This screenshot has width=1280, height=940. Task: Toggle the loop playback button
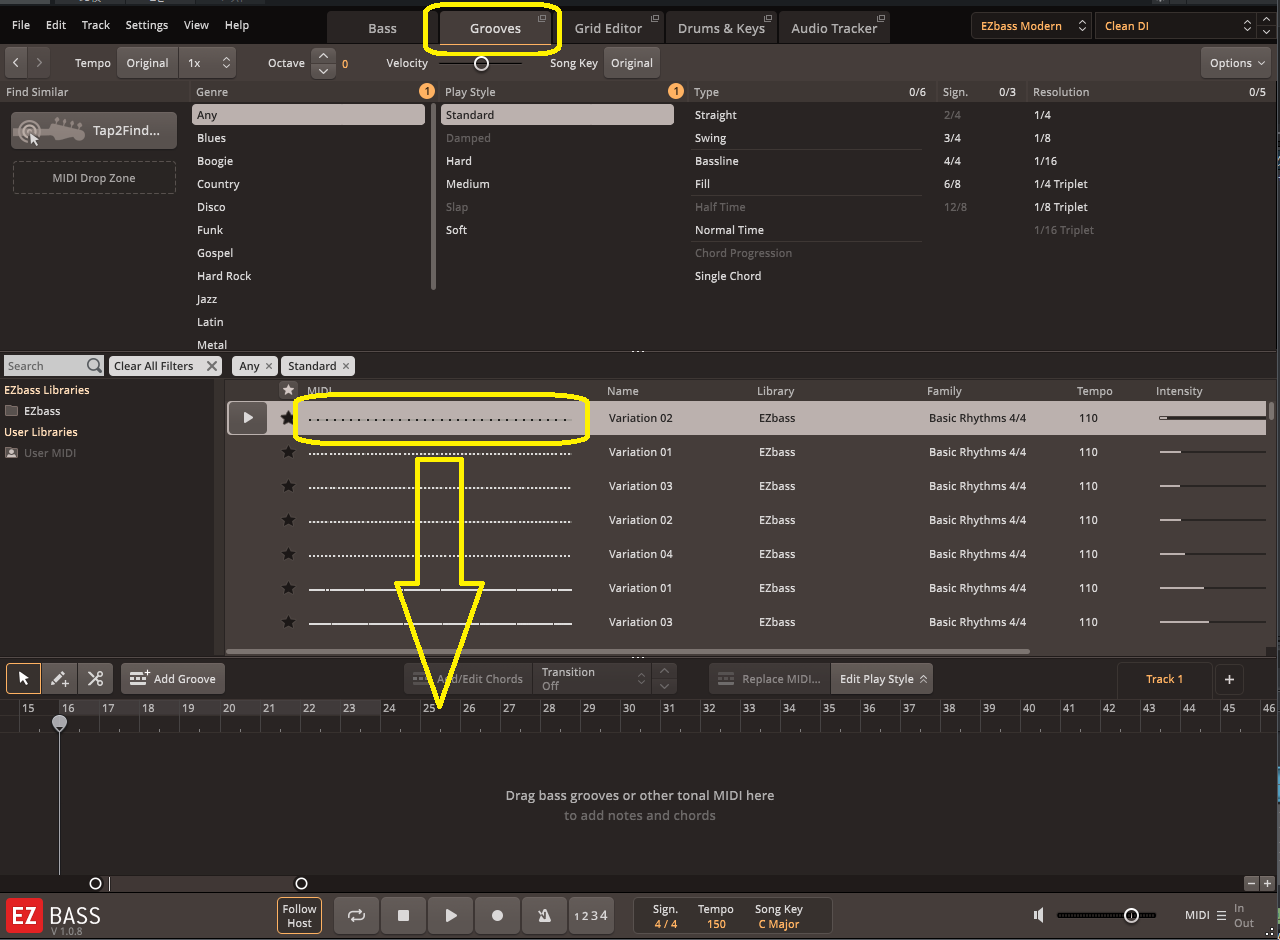point(356,915)
